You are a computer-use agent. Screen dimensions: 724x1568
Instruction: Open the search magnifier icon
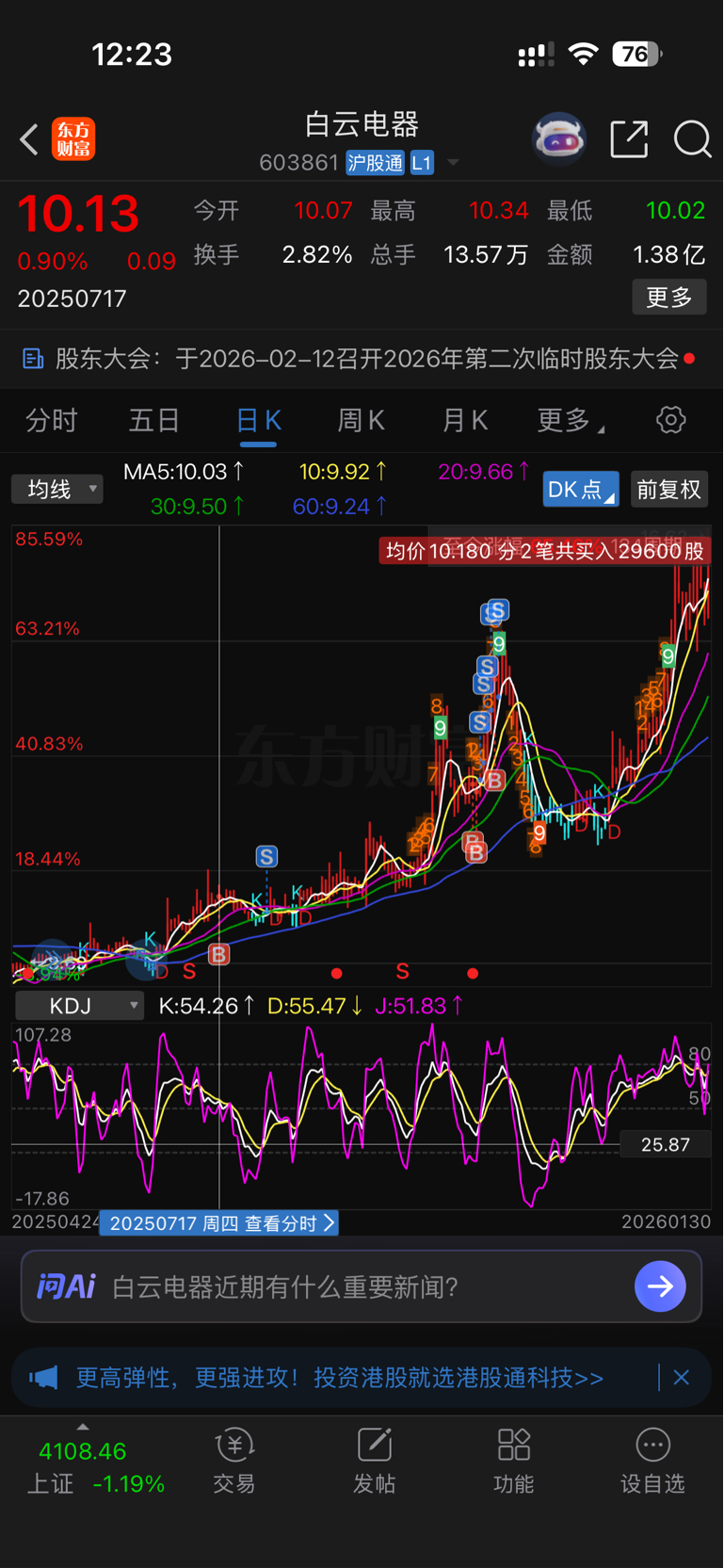[692, 139]
